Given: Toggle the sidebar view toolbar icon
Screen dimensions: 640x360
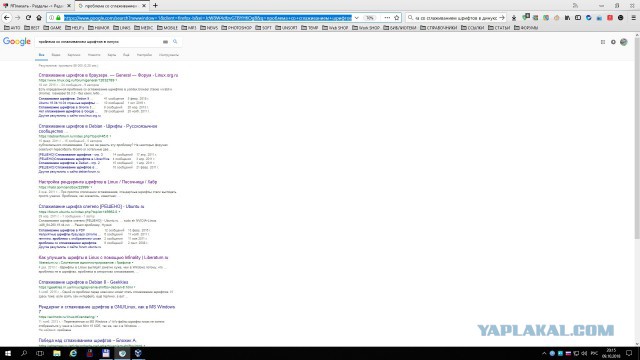Looking at the screenshot, I should 578,18.
